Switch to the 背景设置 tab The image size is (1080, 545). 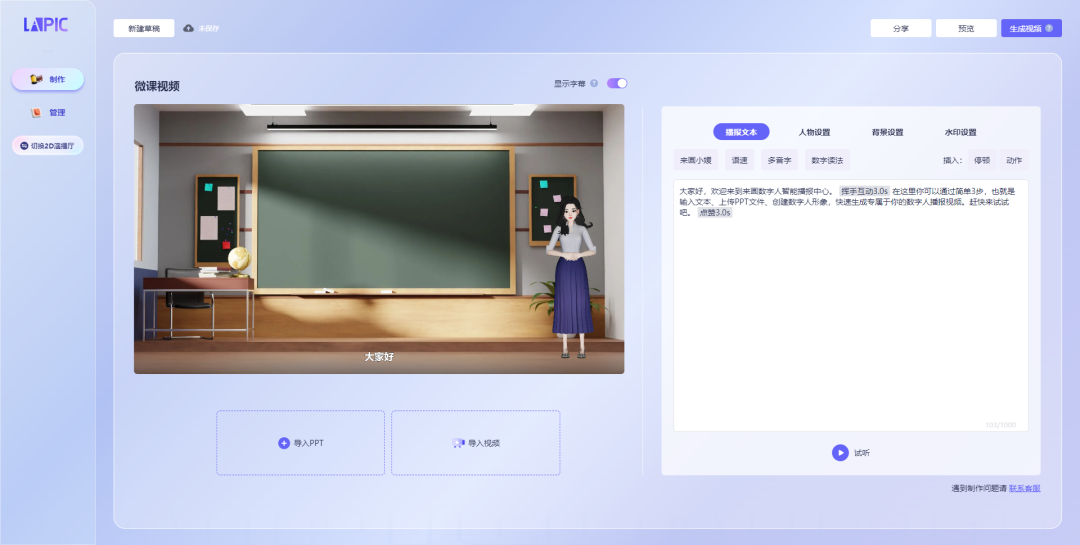pyautogui.click(x=887, y=132)
